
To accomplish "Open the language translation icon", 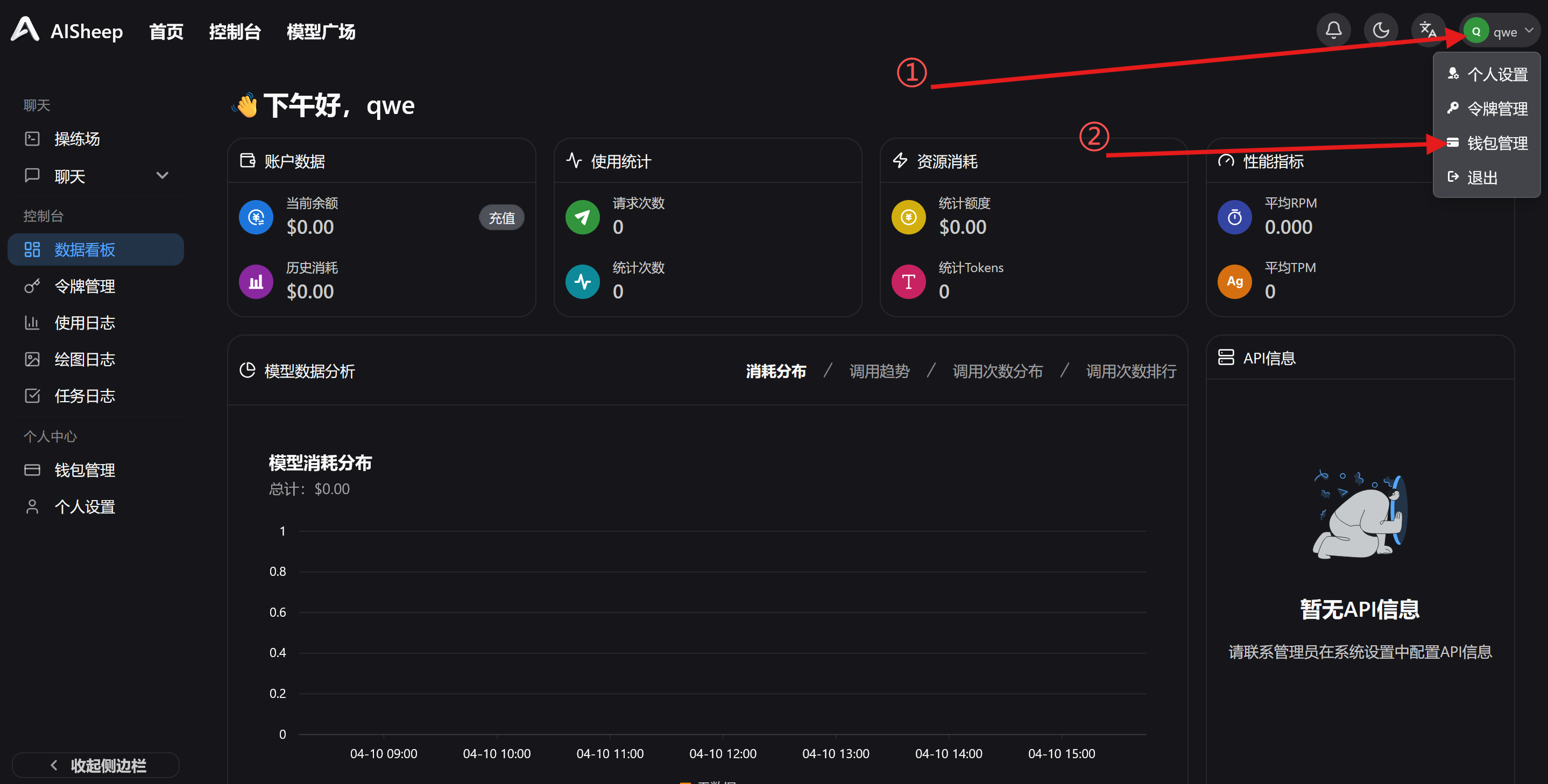I will pos(1428,31).
